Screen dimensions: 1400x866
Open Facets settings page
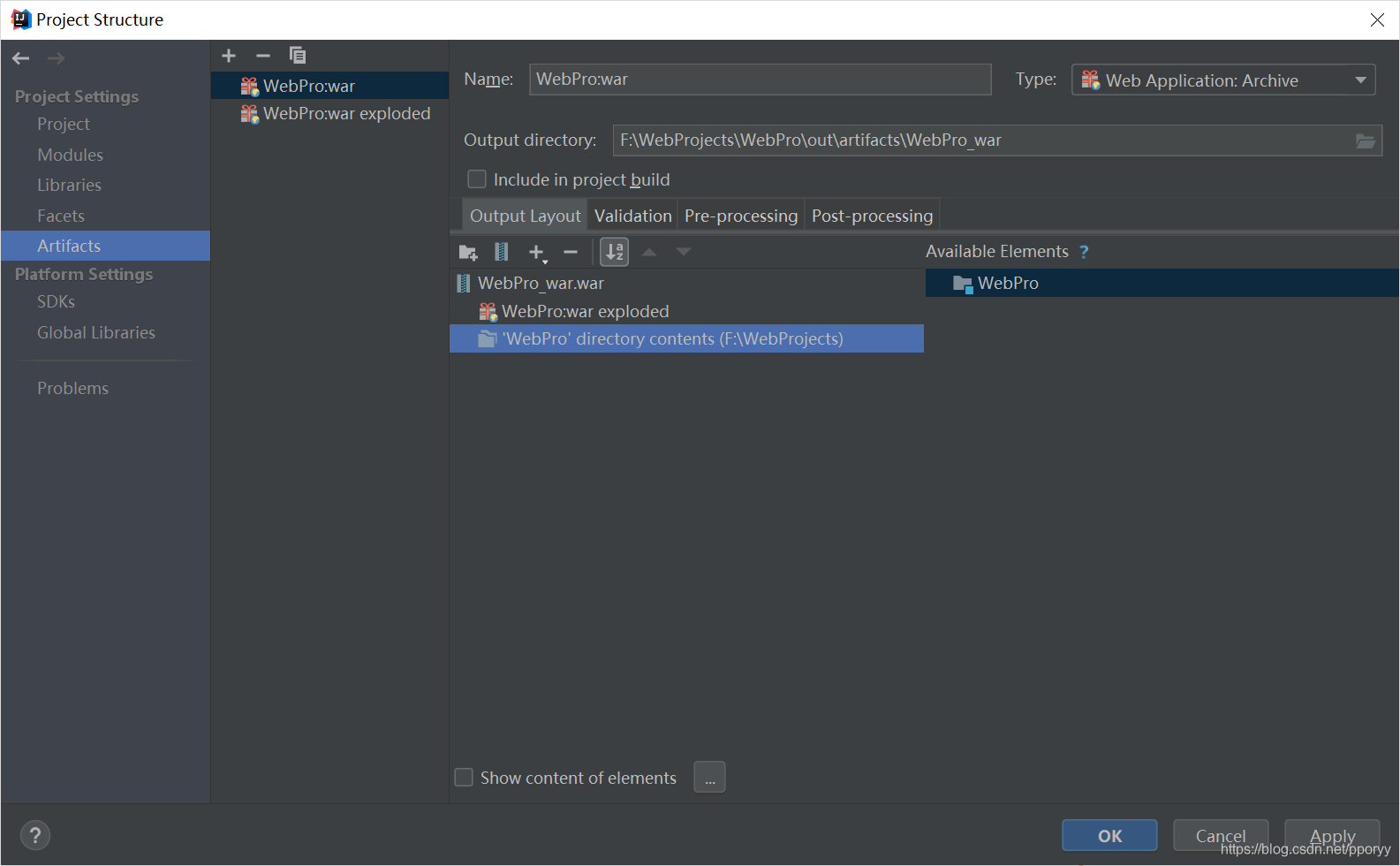click(x=61, y=216)
